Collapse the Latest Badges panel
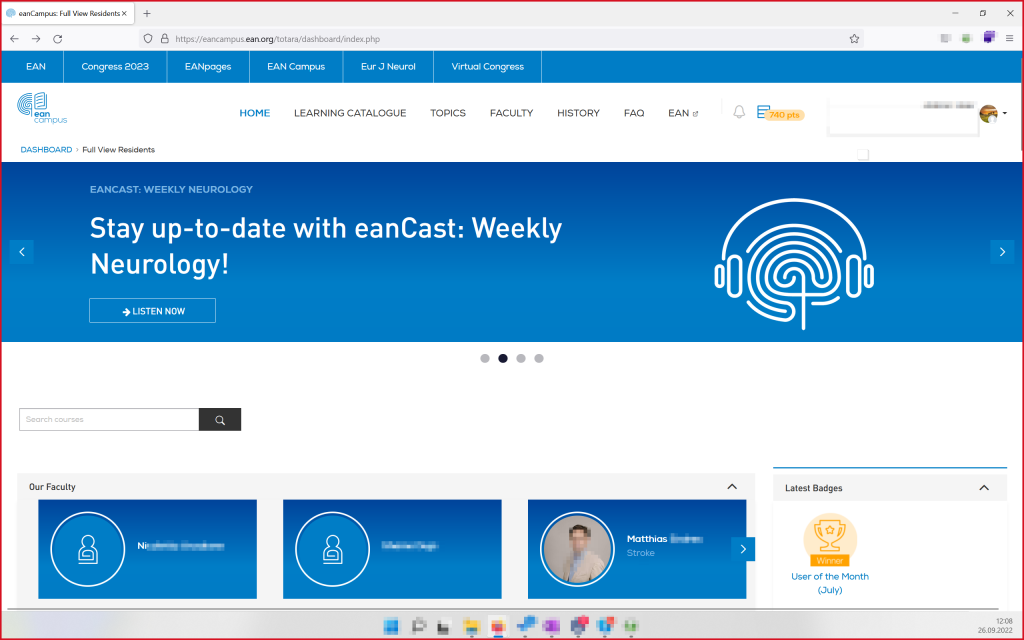This screenshot has height=640, width=1024. tap(984, 488)
